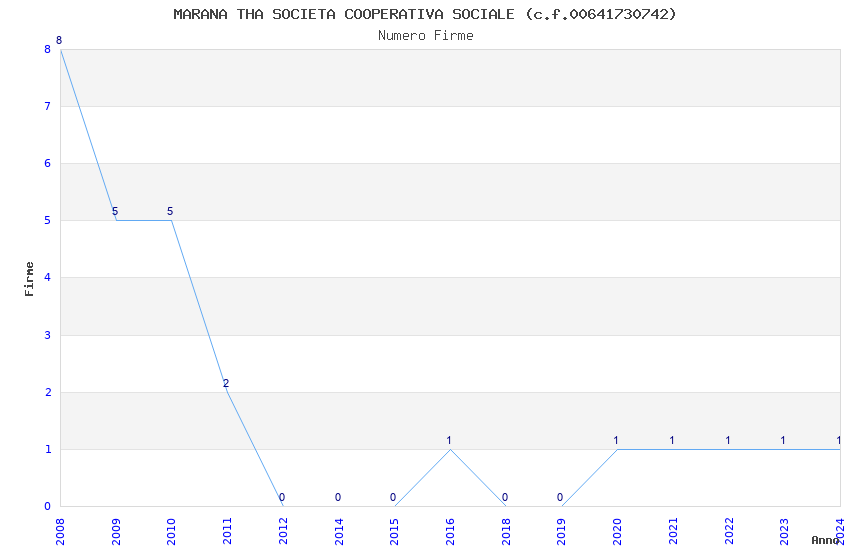The image size is (850, 550).
Task: Click the 0 data label above 2019
Action: coord(560,497)
